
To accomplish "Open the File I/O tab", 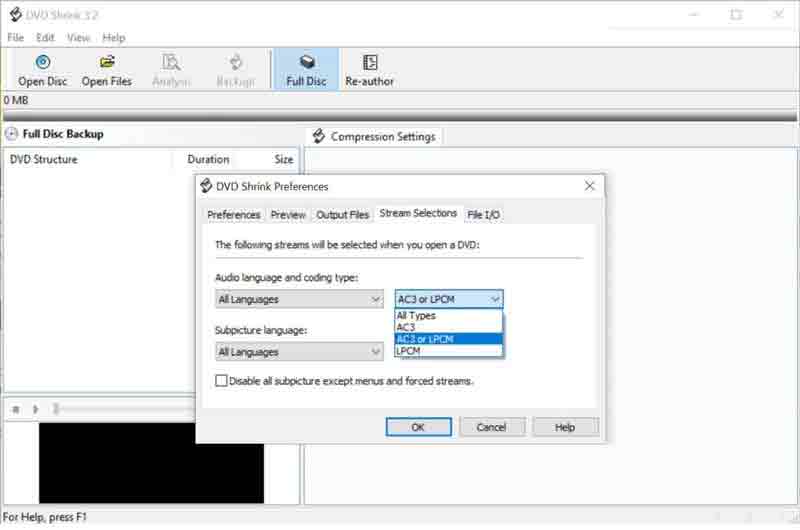I will [x=484, y=215].
